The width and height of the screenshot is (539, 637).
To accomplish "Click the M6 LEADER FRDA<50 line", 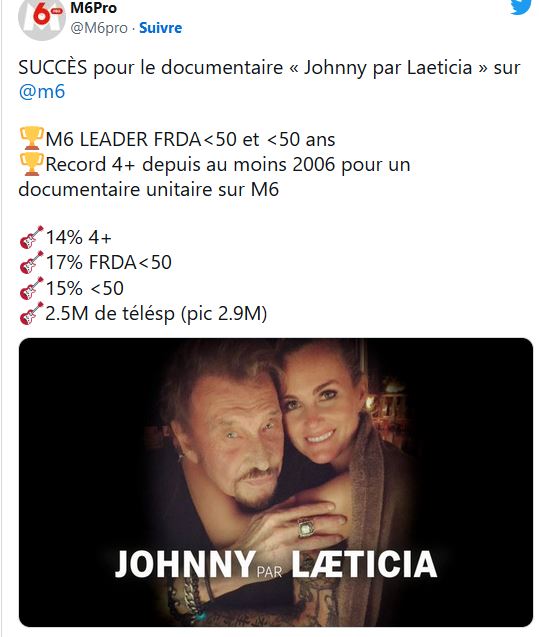I will coord(190,139).
